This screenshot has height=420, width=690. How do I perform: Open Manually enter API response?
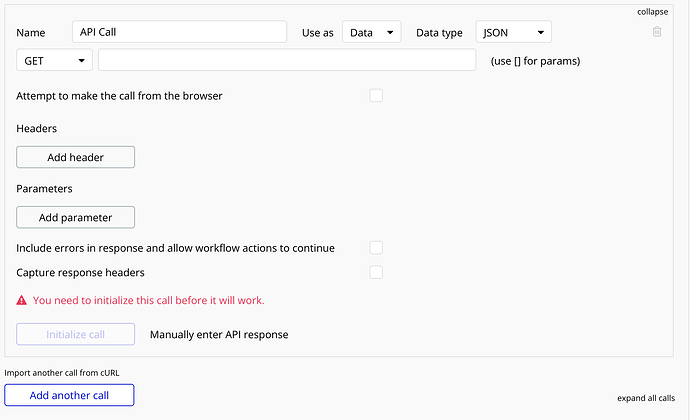(x=219, y=334)
